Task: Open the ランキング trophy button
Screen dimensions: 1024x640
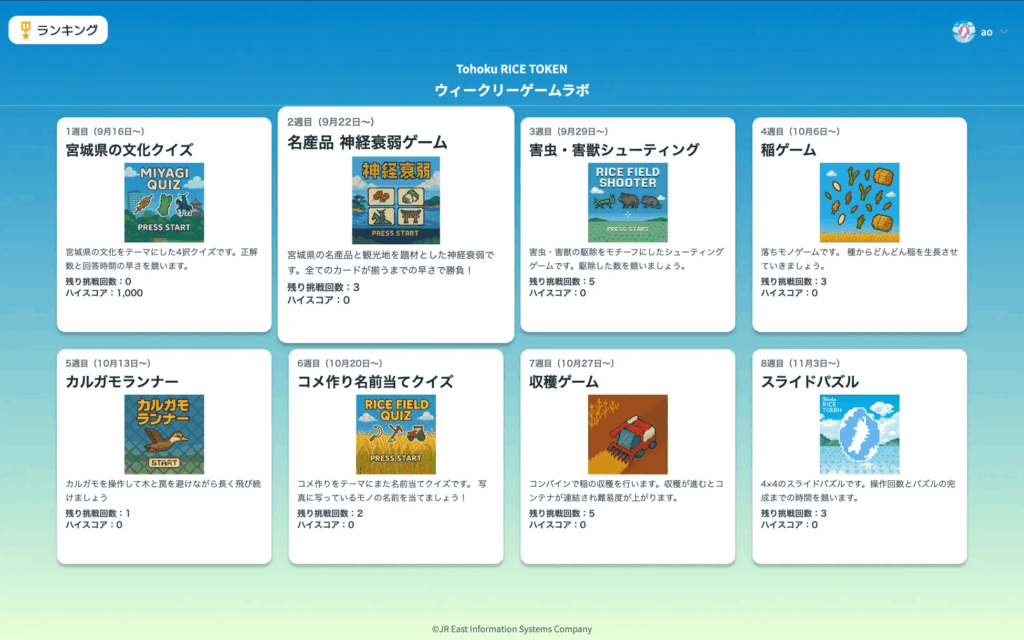Action: 58,30
